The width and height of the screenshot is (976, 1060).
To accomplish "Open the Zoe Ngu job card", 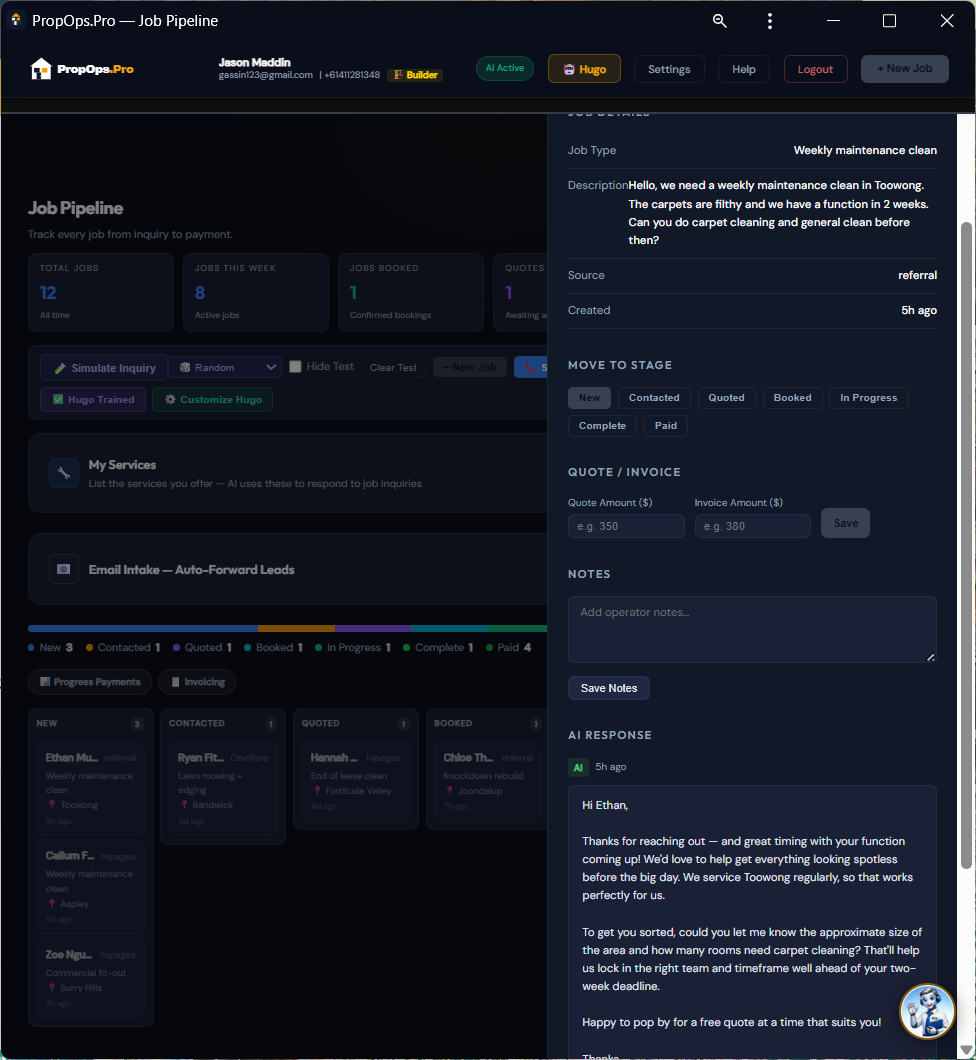I will pos(91,979).
